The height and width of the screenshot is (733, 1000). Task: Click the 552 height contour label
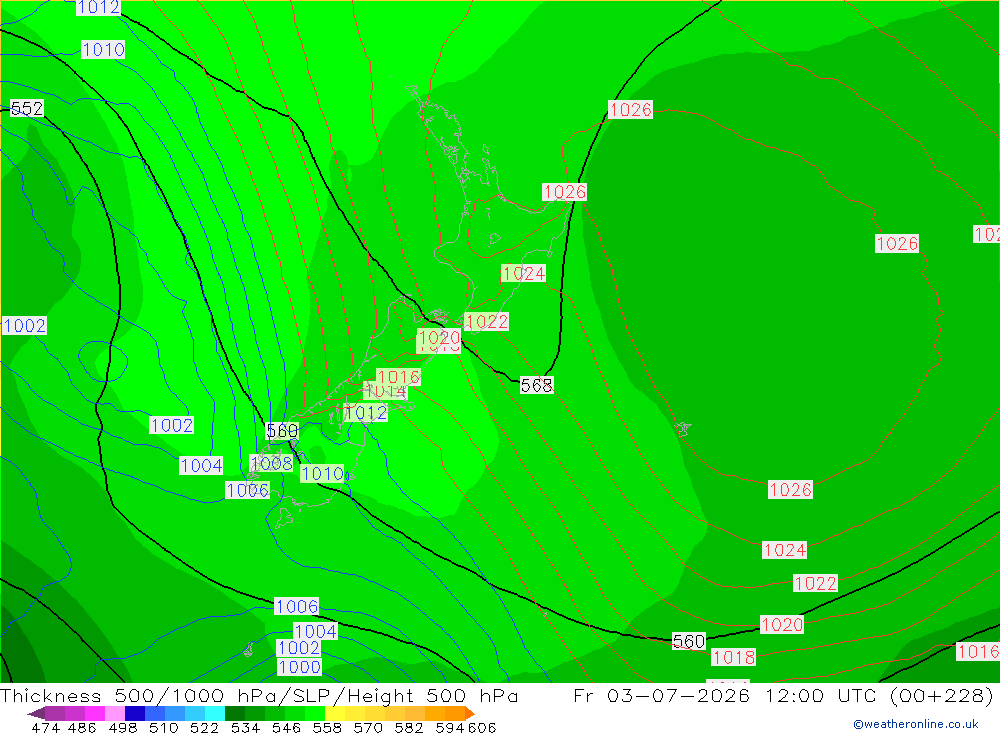(x=27, y=108)
